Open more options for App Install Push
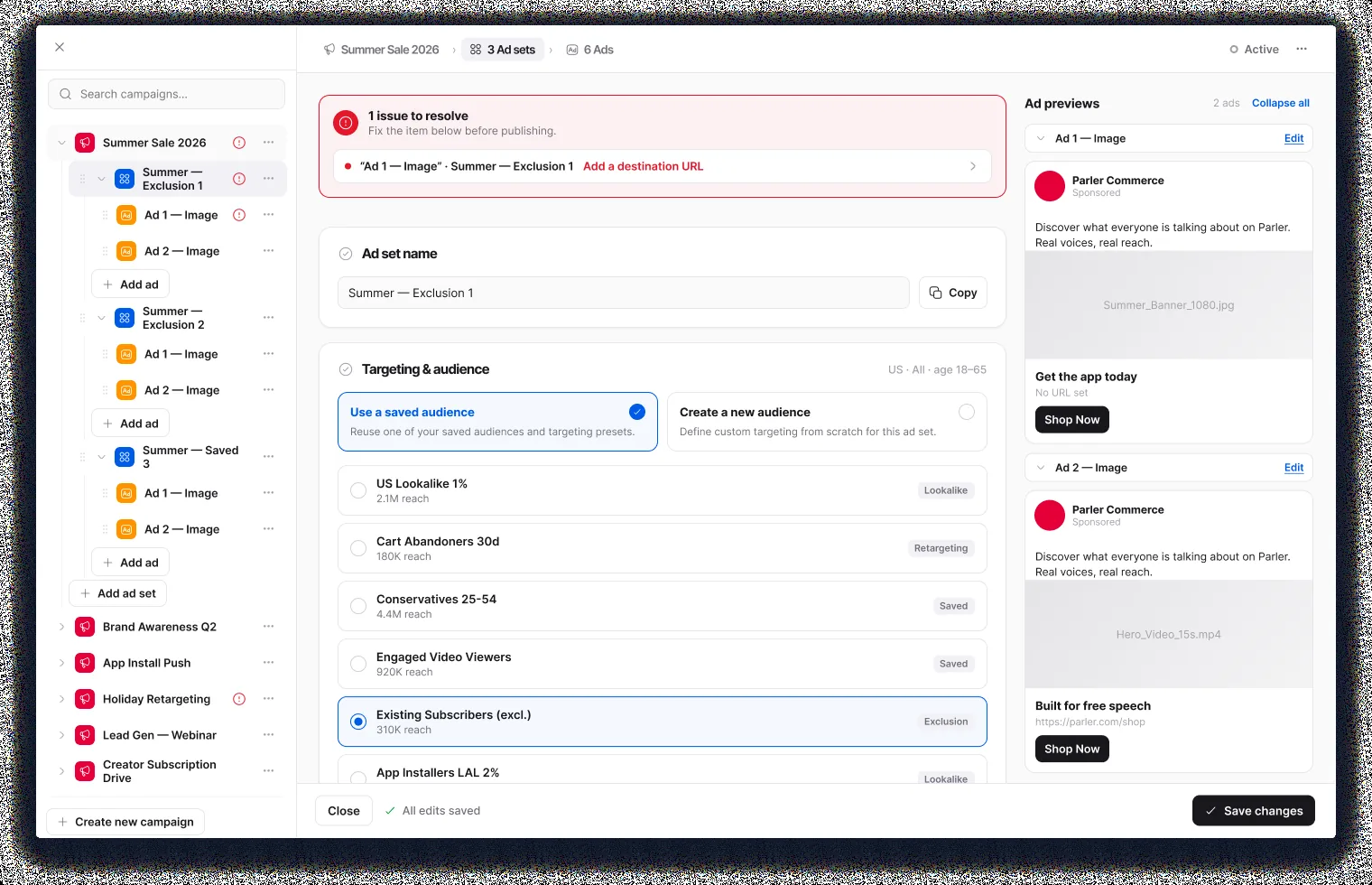Image resolution: width=1372 pixels, height=885 pixels. click(268, 663)
